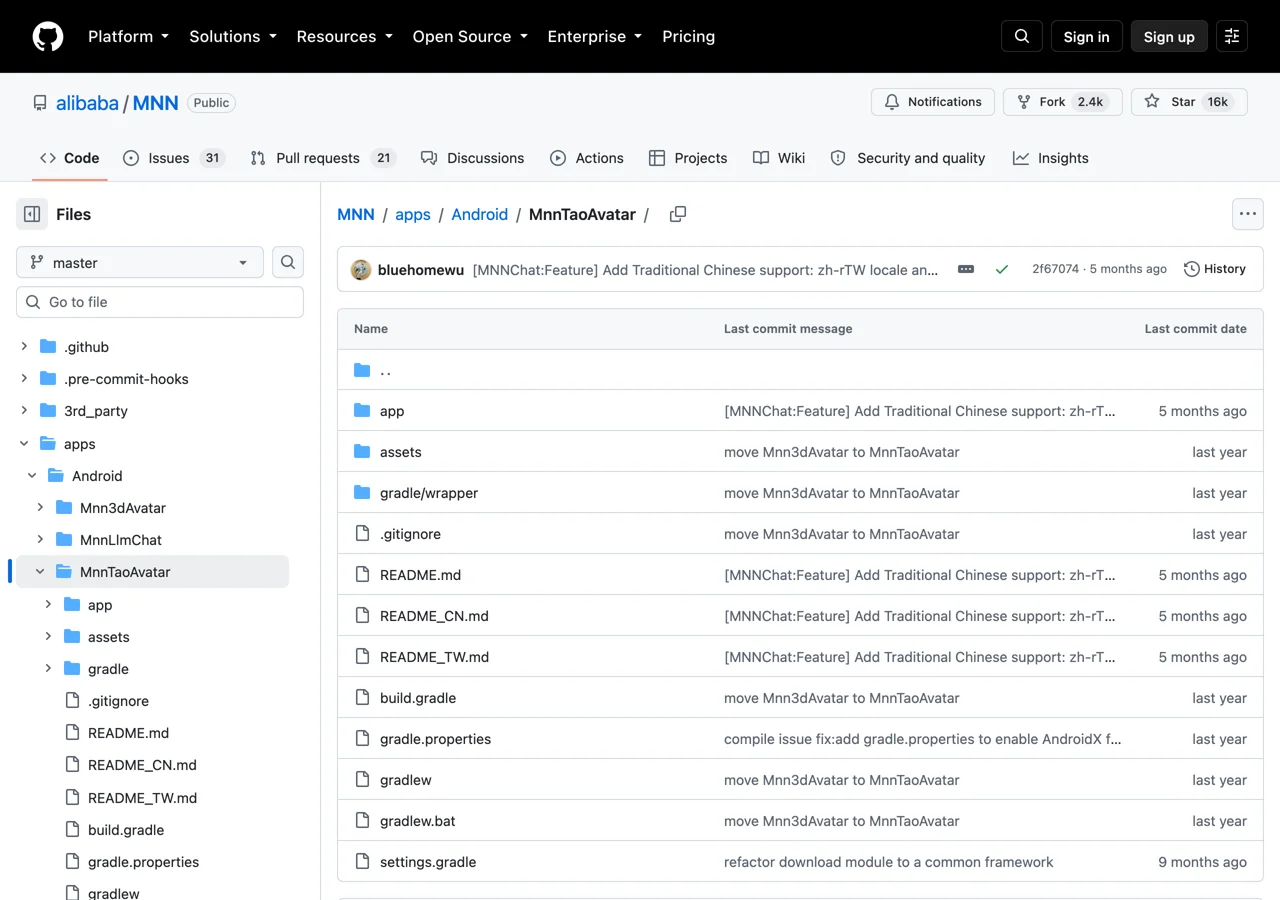Click the search magnifier icon in header
Viewport: 1280px width, 900px height.
coord(1022,36)
